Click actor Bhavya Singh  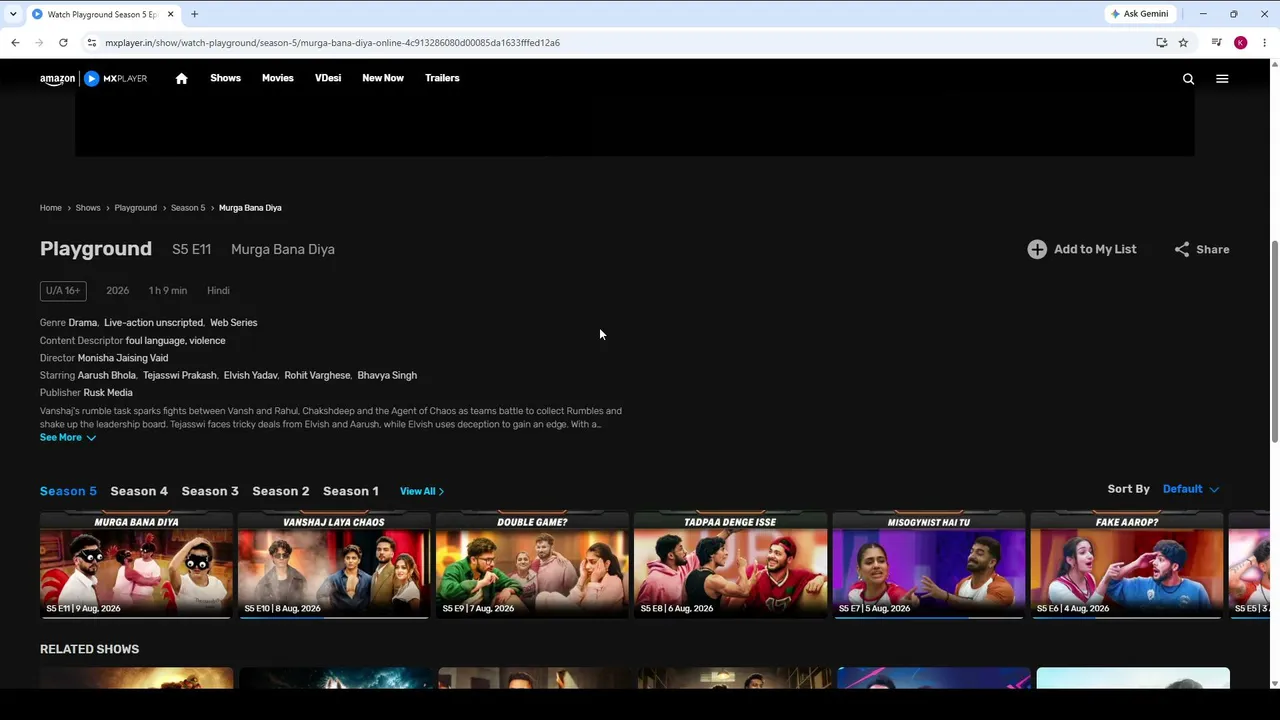click(387, 375)
